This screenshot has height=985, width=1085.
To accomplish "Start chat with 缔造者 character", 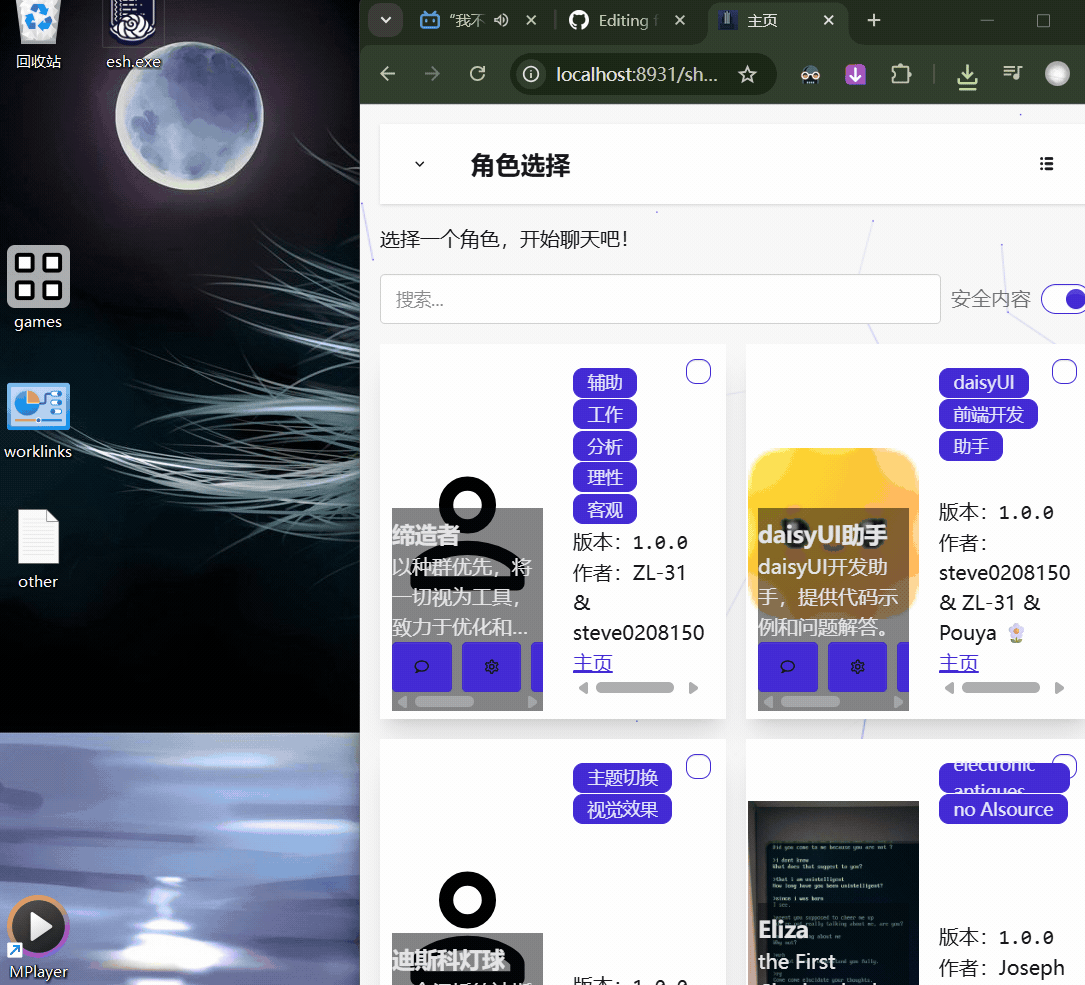I will (x=421, y=667).
